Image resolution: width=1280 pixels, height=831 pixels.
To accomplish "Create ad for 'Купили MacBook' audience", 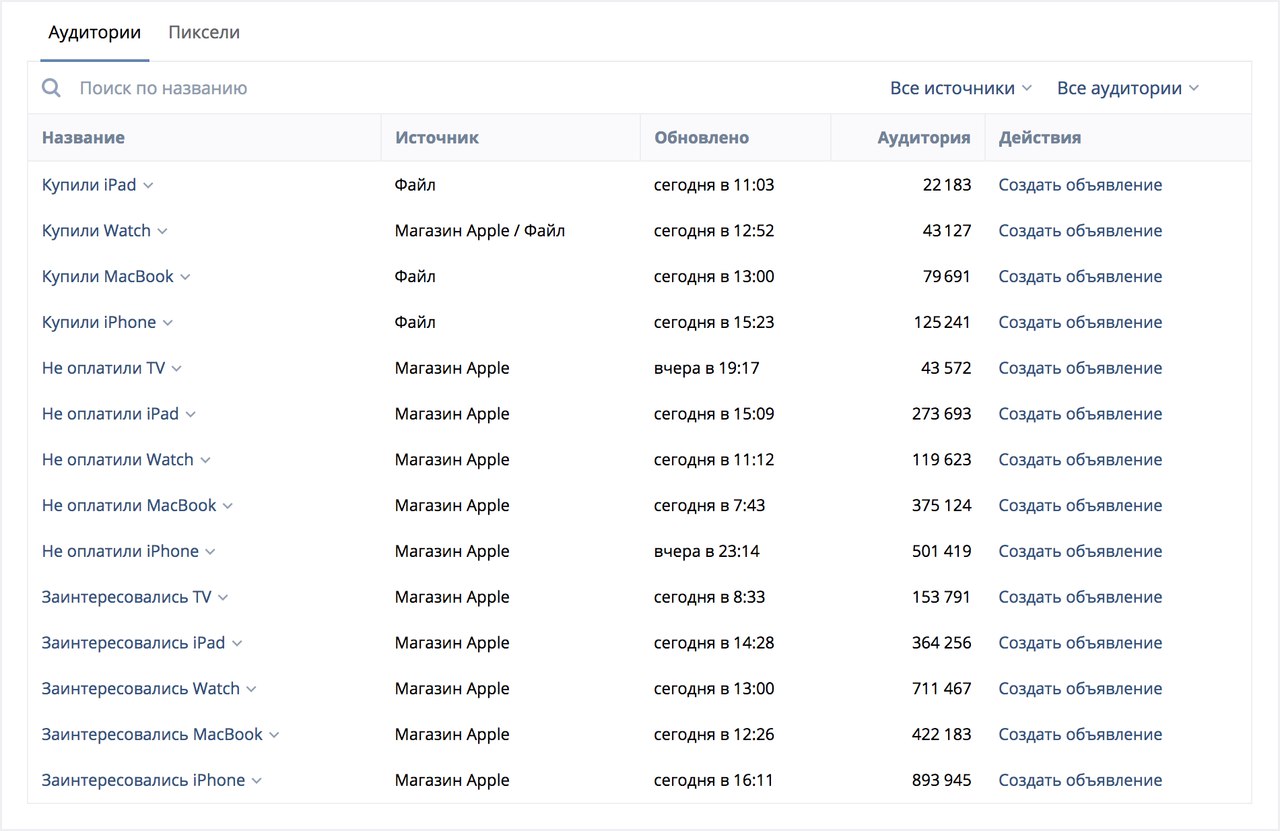I will click(x=1080, y=277).
